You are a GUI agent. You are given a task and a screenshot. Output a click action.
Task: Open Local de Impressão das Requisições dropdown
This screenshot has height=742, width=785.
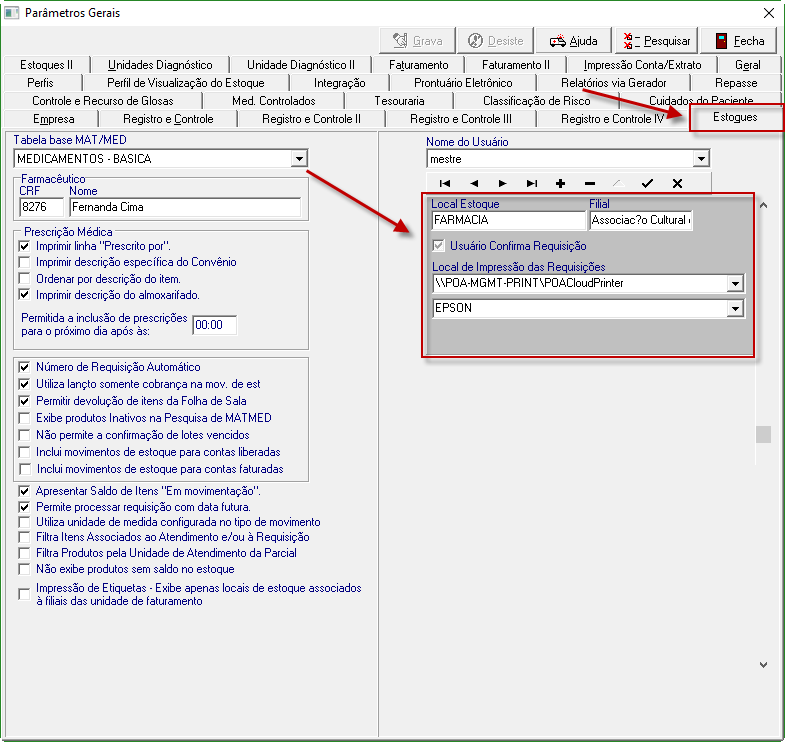pos(735,283)
